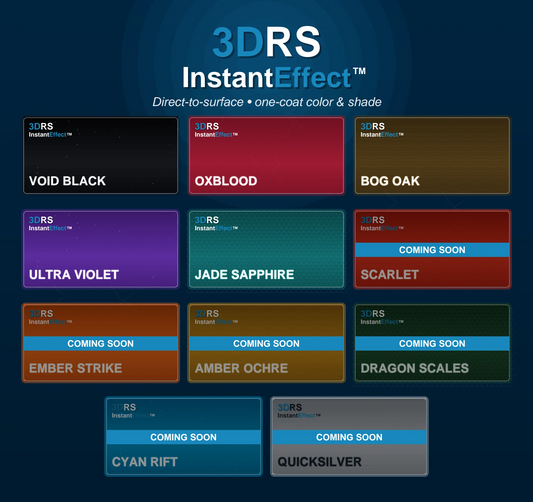Click the Dragon Scales Coming Soon banner
This screenshot has height=502, width=533.
click(432, 344)
